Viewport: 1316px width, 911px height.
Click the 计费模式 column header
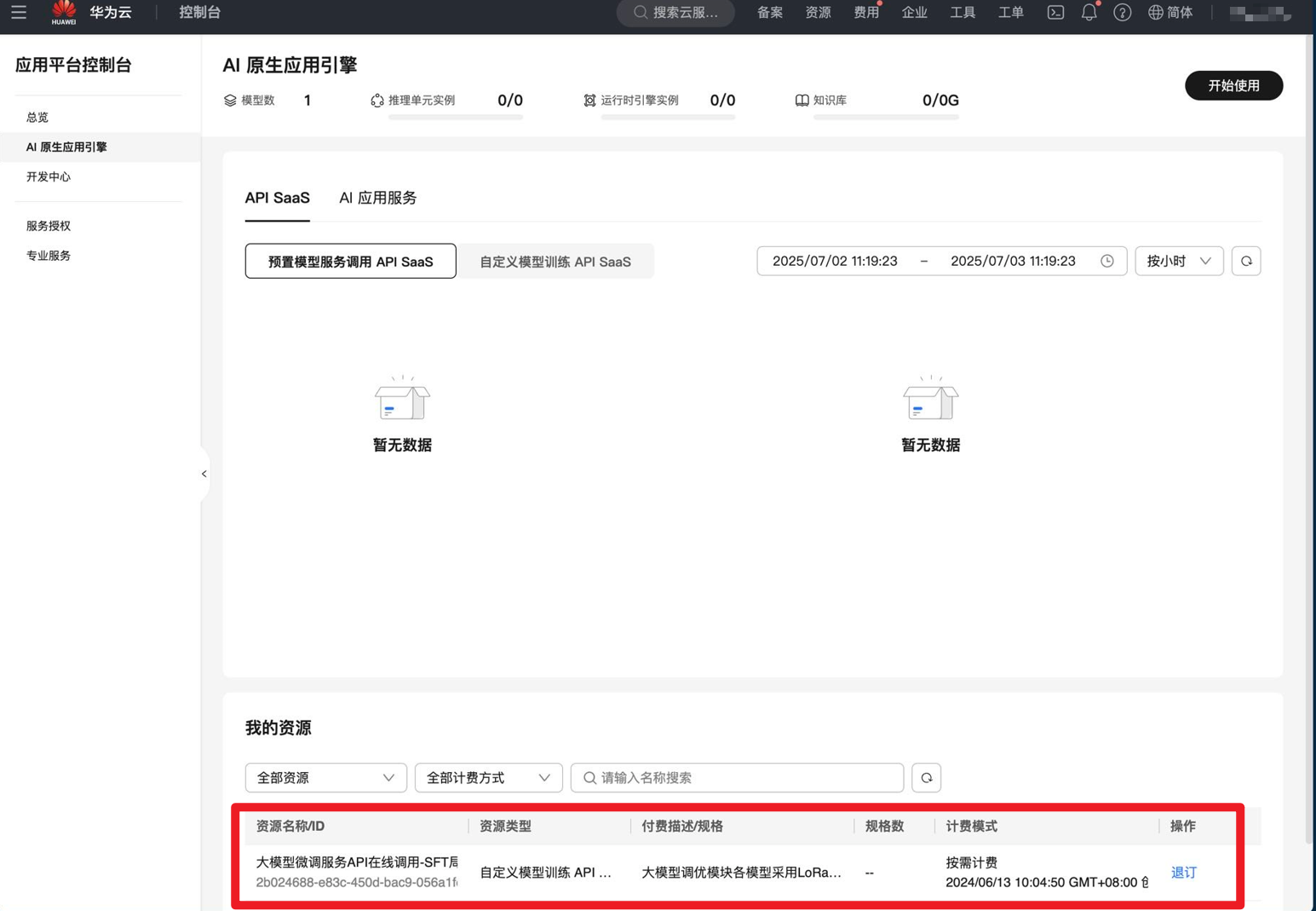pyautogui.click(x=971, y=827)
